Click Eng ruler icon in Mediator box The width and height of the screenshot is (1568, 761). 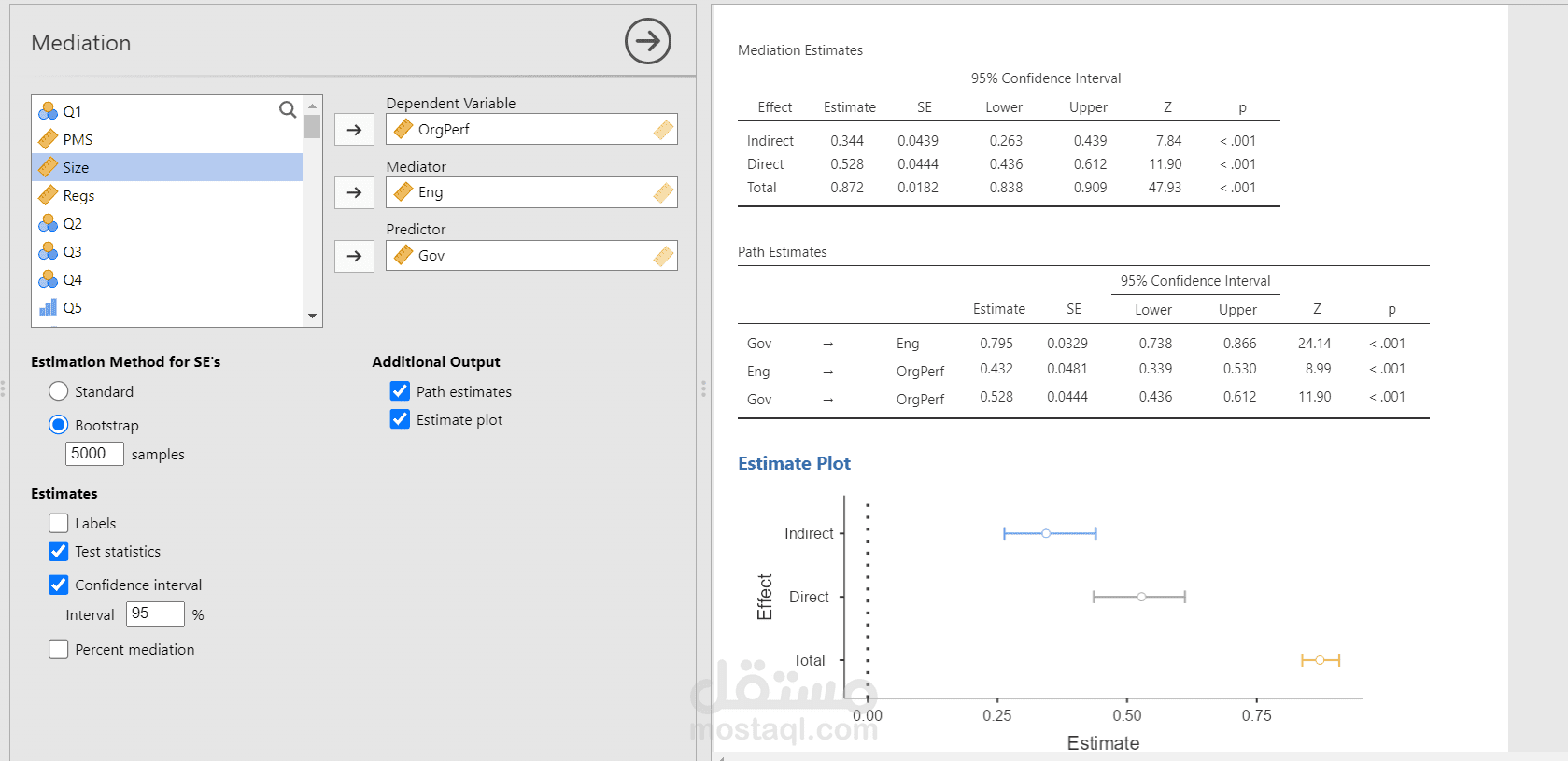click(403, 191)
